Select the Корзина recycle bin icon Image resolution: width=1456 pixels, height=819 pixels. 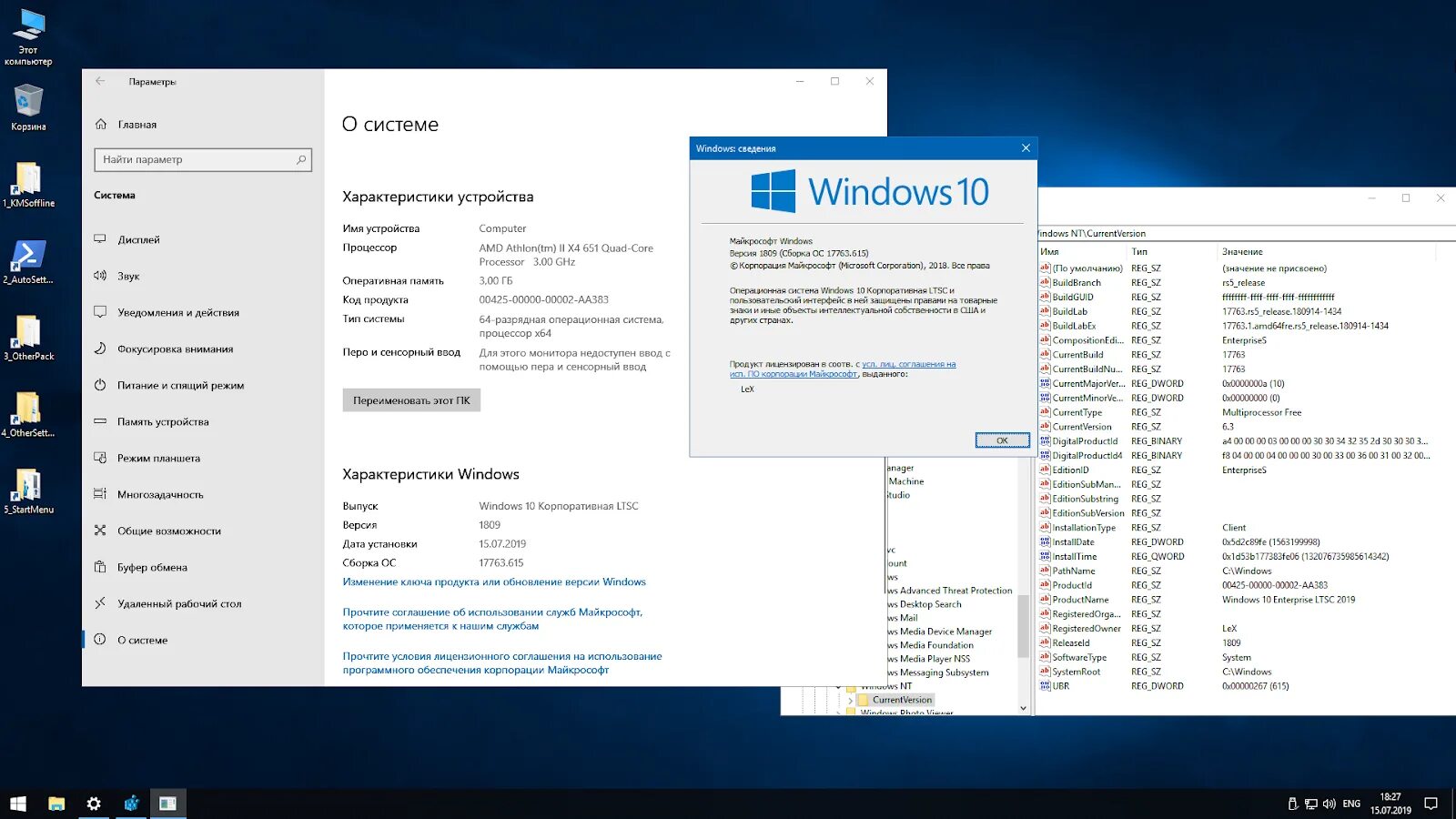[28, 107]
